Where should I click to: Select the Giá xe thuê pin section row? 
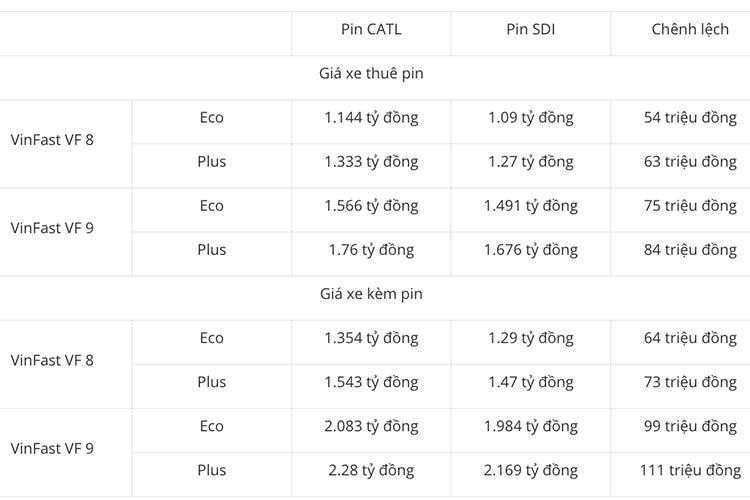point(371,74)
